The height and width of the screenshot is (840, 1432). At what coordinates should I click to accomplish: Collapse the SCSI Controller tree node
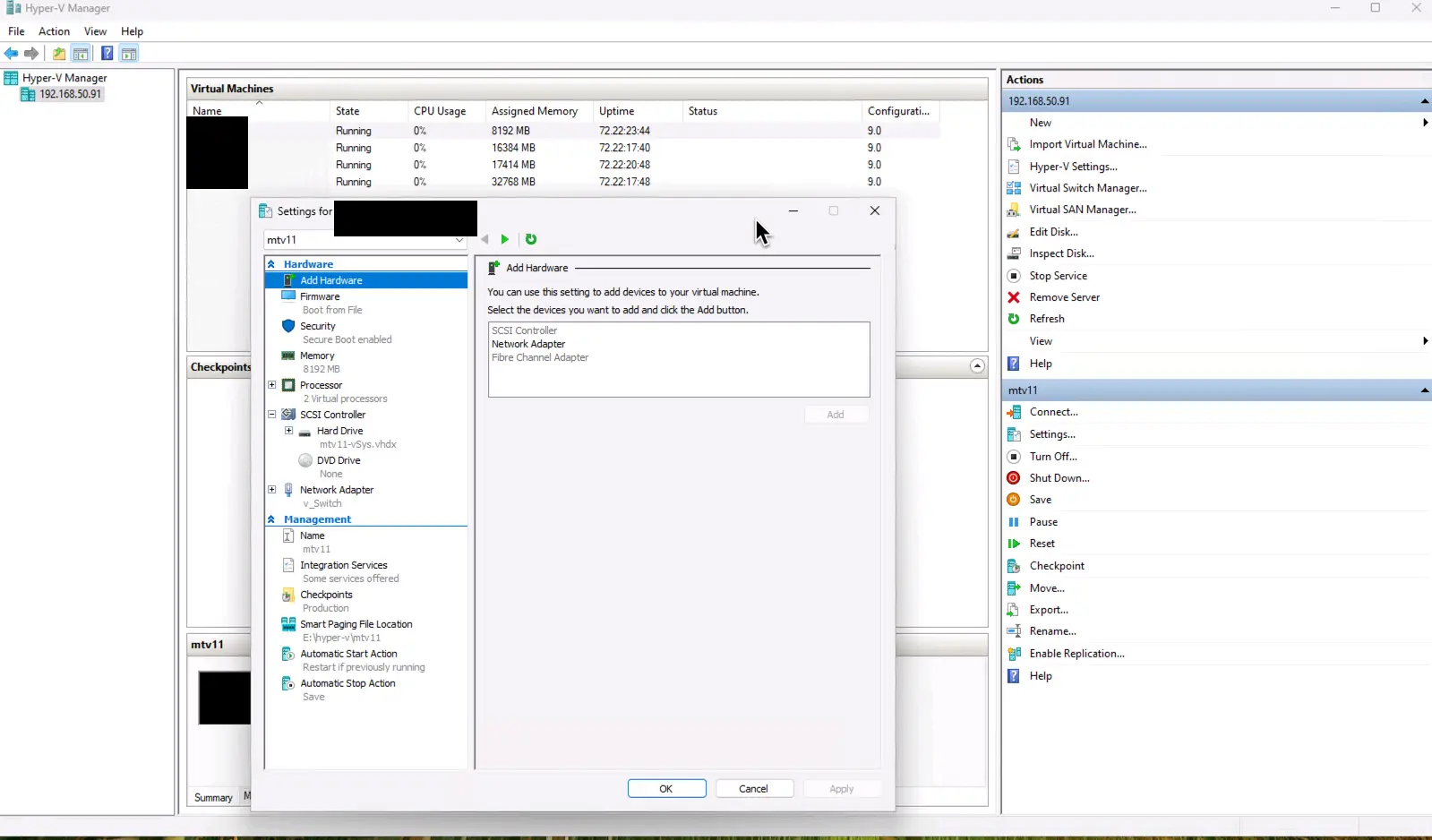click(272, 415)
